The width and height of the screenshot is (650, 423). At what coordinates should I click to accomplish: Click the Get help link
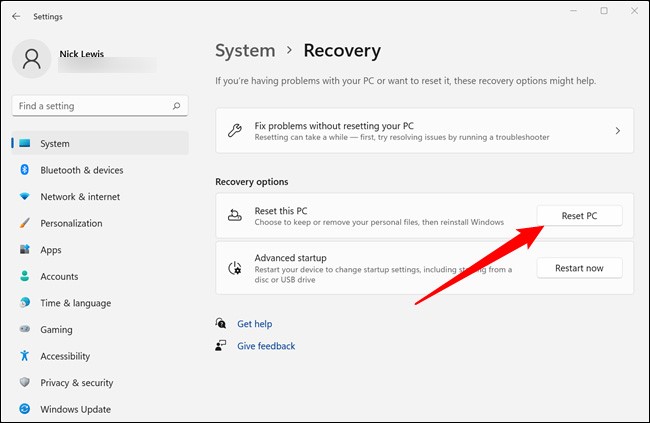(x=254, y=324)
